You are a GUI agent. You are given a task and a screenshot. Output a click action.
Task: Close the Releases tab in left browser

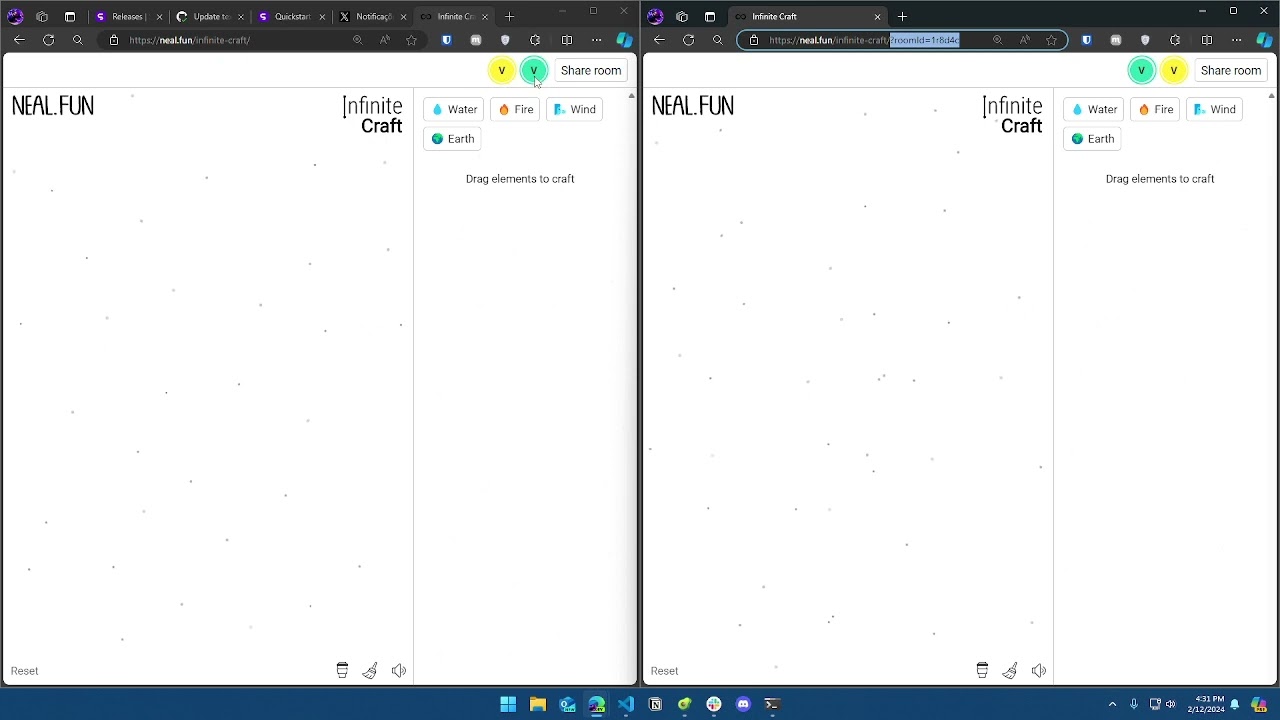[159, 17]
